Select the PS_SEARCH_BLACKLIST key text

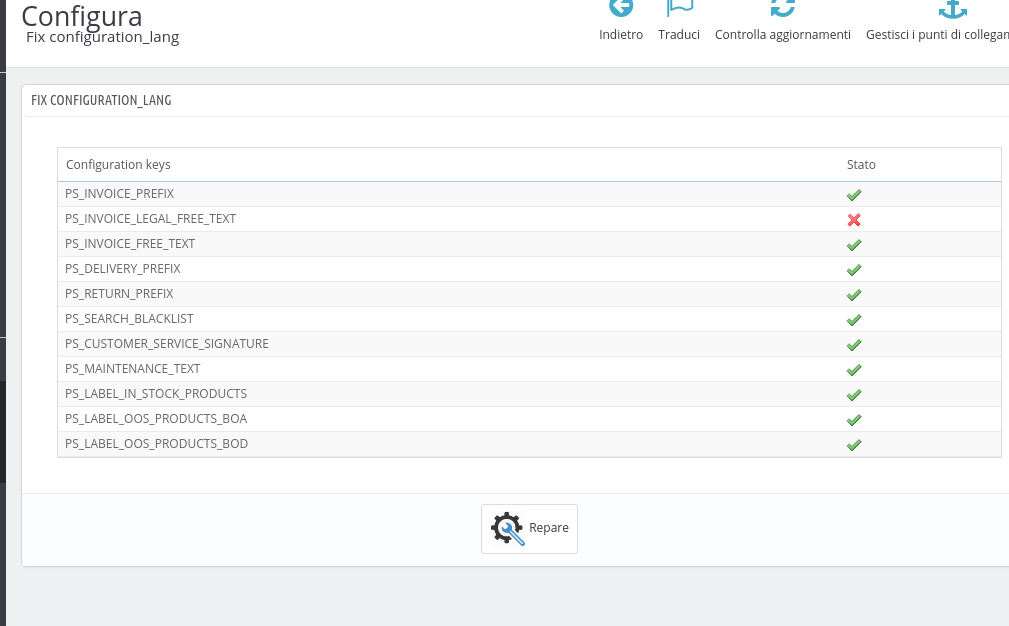click(129, 319)
